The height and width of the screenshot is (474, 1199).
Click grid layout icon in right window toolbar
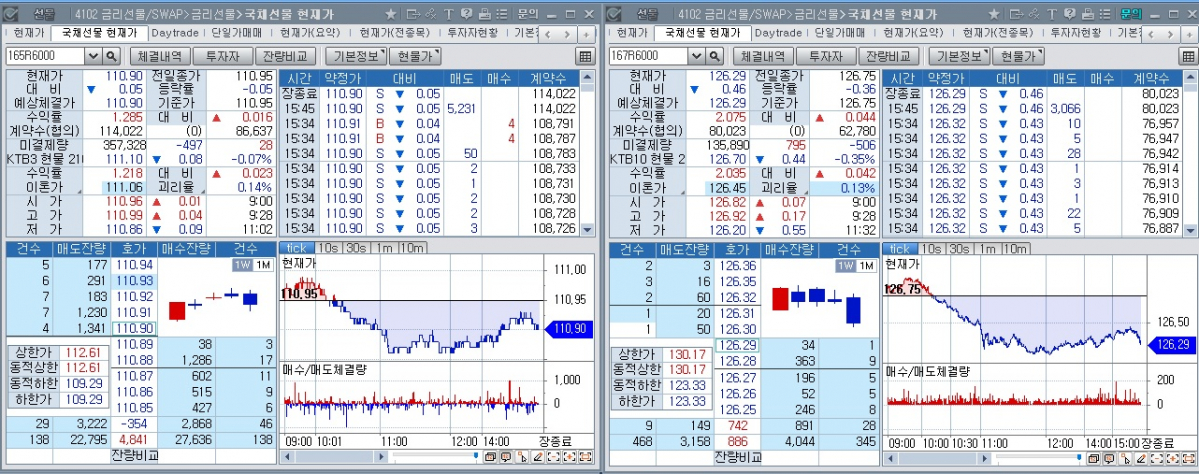click(1188, 56)
